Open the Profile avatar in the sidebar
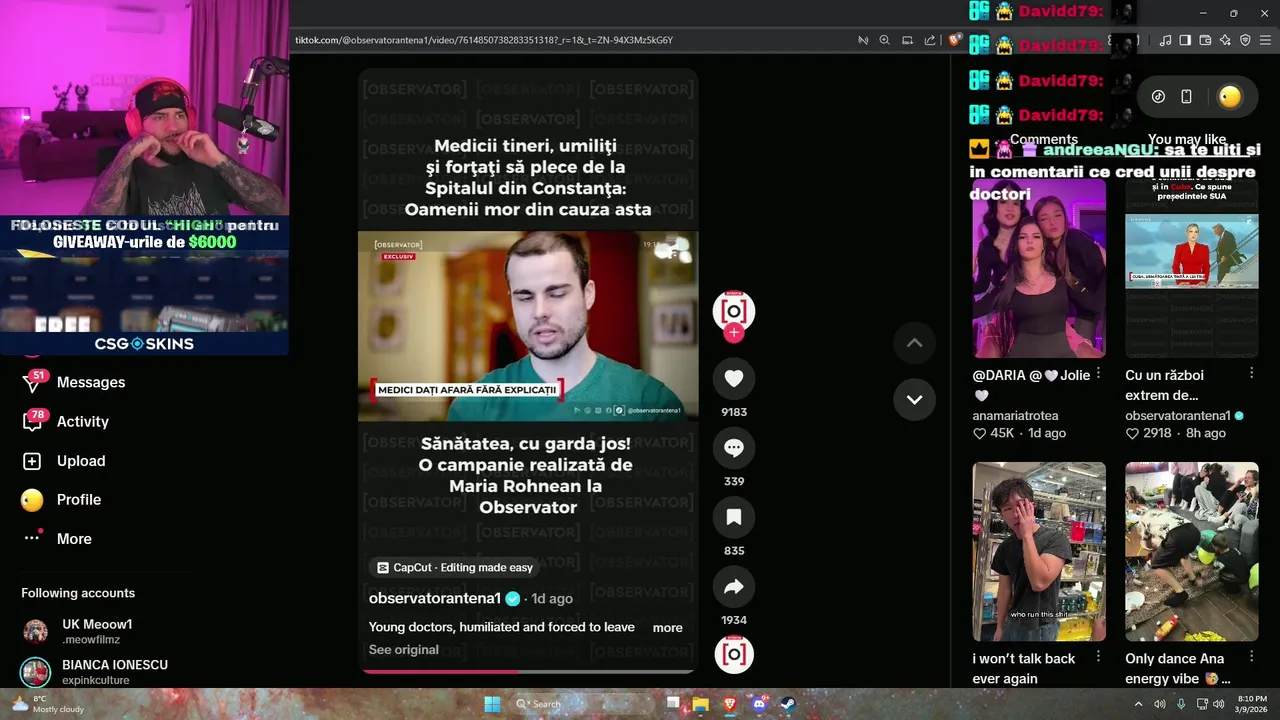The image size is (1280, 720). tap(32, 500)
